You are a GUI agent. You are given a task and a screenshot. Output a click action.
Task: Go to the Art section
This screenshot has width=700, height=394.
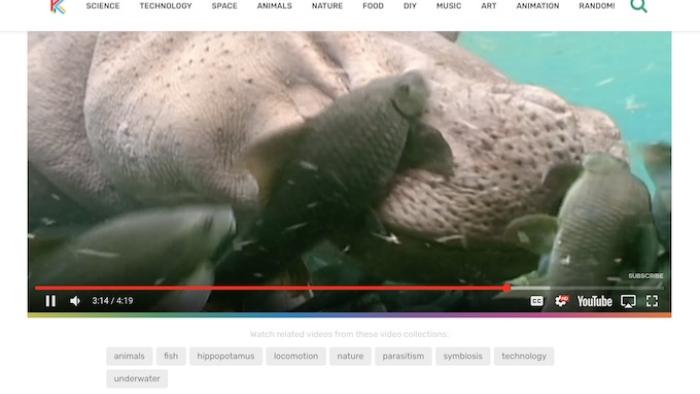click(x=488, y=6)
